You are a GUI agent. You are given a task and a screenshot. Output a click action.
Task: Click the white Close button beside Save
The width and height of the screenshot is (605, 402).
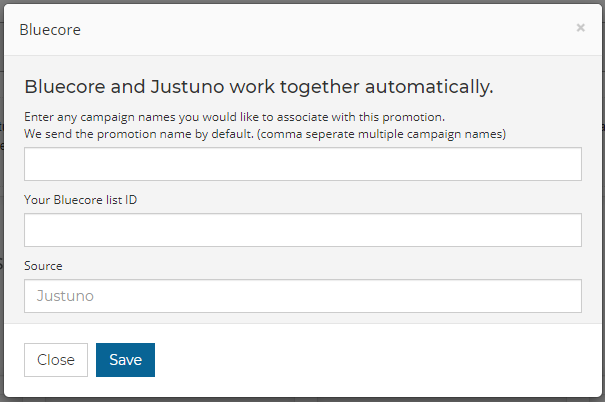coord(56,360)
